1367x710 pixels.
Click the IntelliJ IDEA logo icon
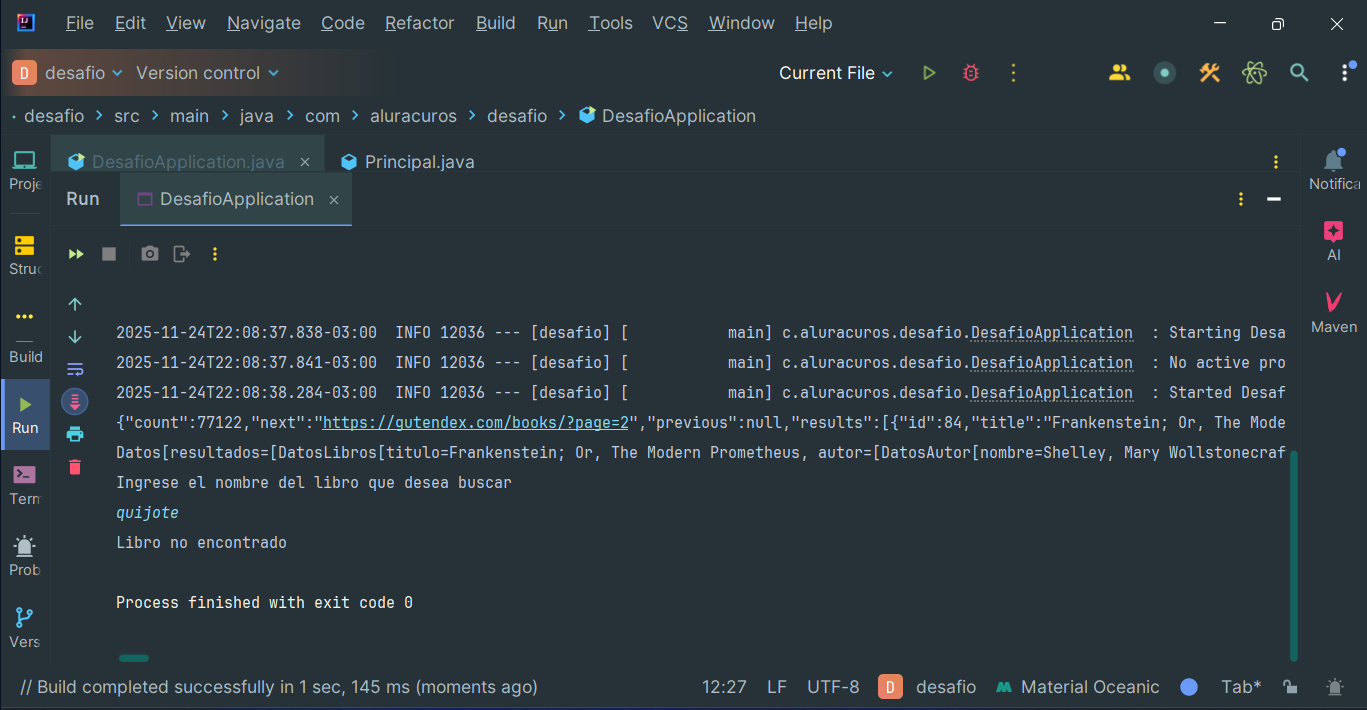pos(26,22)
